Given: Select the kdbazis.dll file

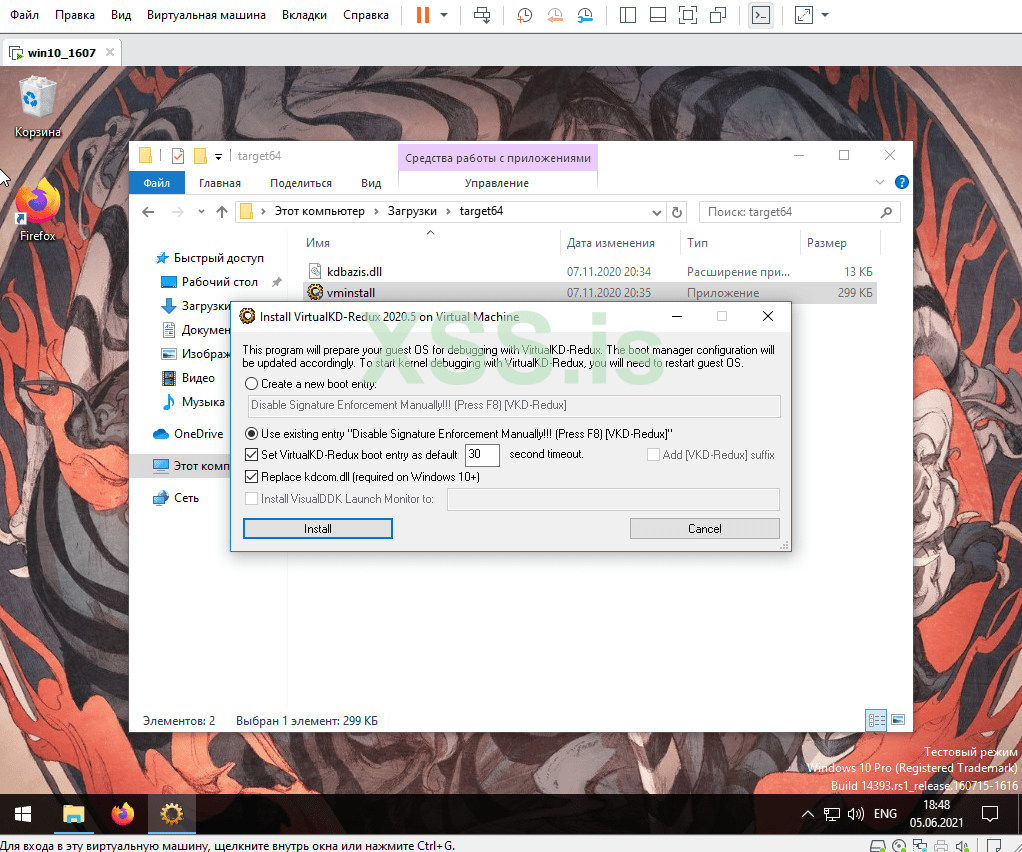Looking at the screenshot, I should pos(591,272).
